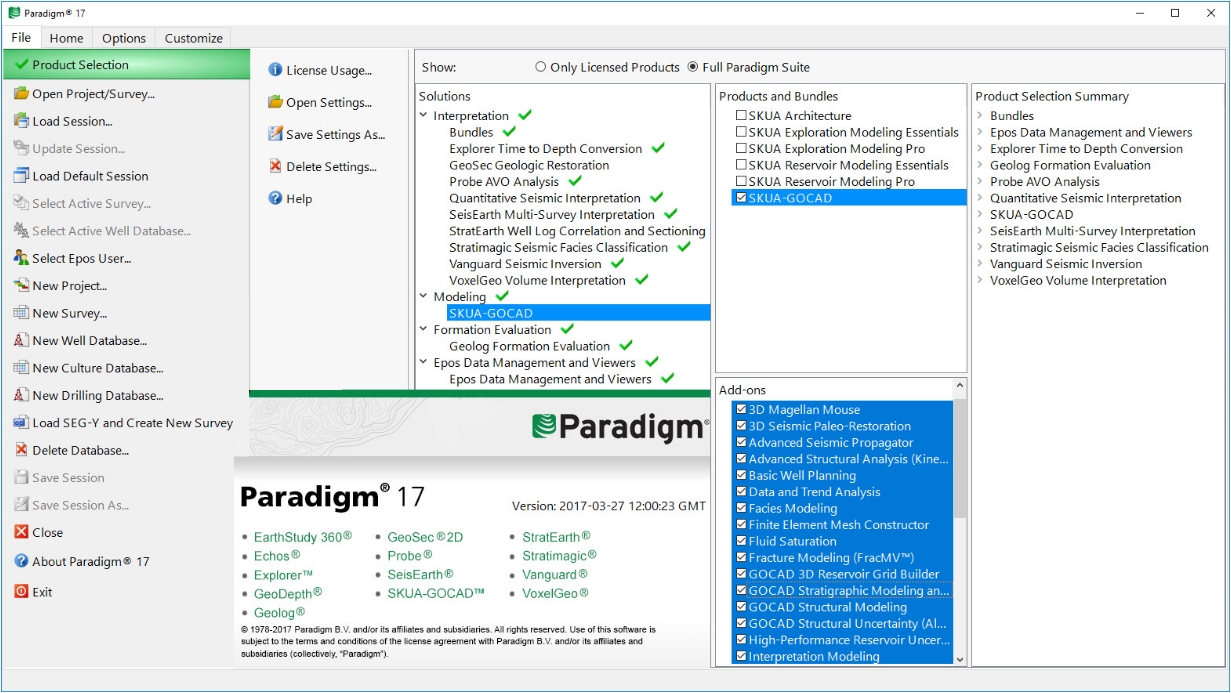Collapse Epos Data Management and Viewers group
The height and width of the screenshot is (693, 1231).
(424, 362)
